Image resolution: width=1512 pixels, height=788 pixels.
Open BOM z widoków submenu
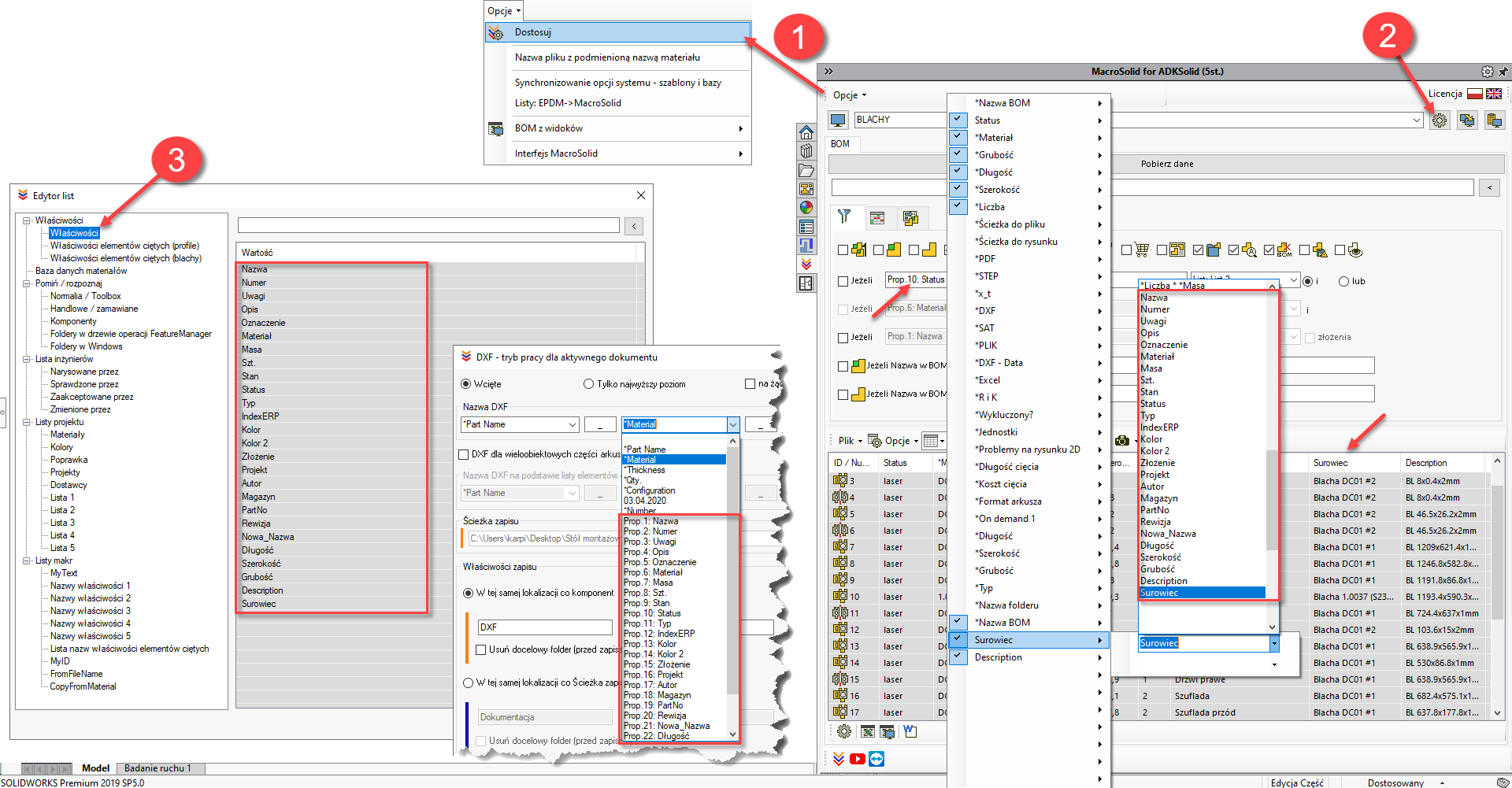618,128
